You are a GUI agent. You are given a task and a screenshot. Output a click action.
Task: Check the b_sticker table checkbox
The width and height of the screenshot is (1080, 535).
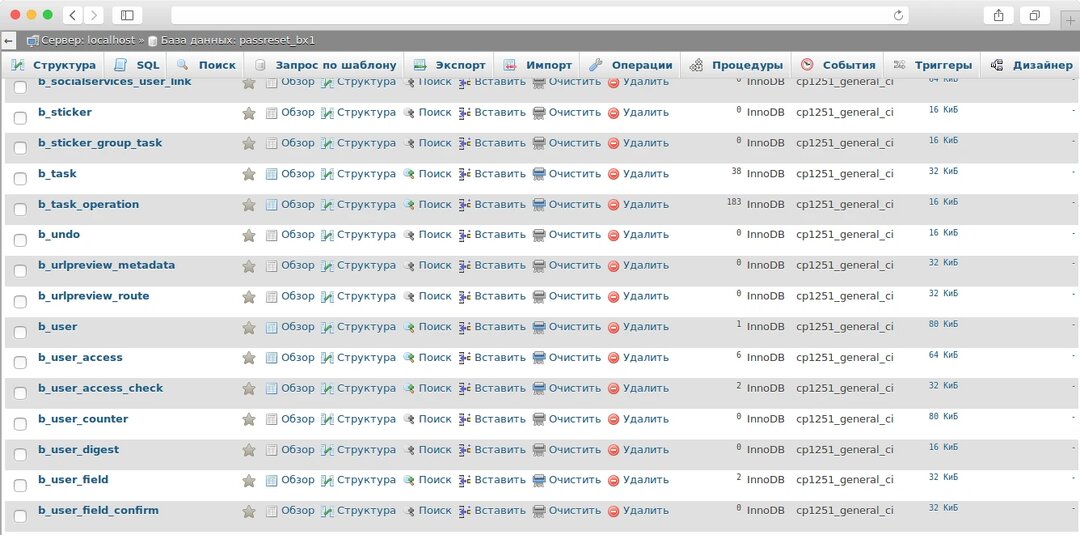21,117
